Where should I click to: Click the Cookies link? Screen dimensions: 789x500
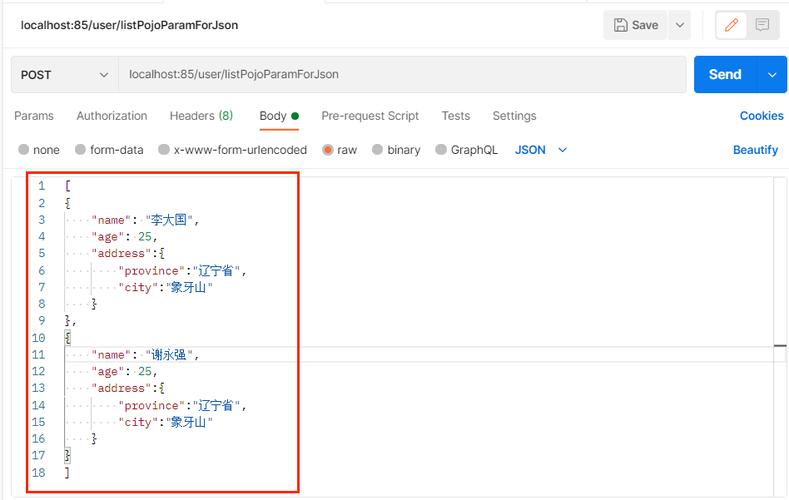coord(761,116)
